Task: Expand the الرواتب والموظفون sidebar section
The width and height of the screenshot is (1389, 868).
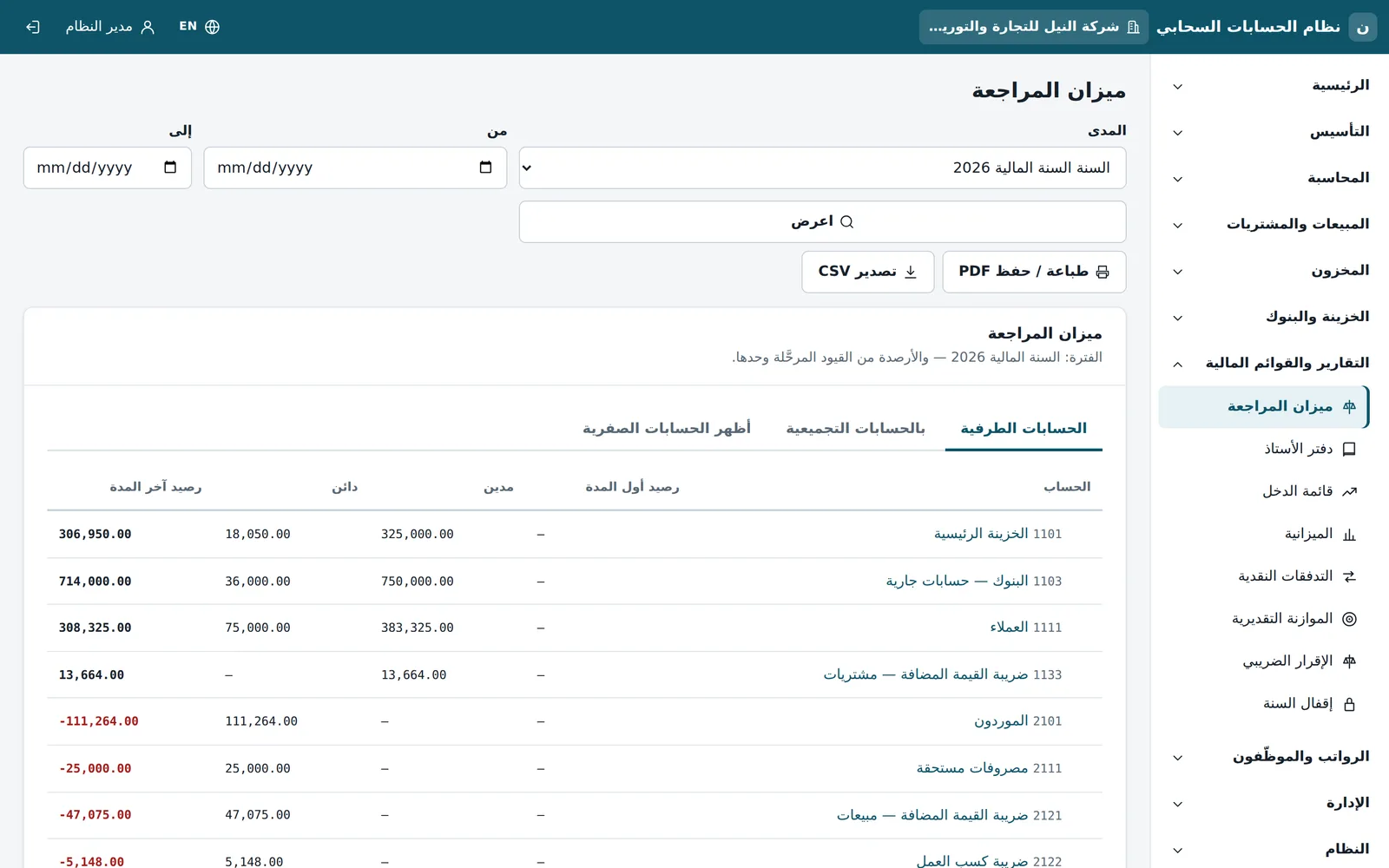Action: (x=1270, y=757)
